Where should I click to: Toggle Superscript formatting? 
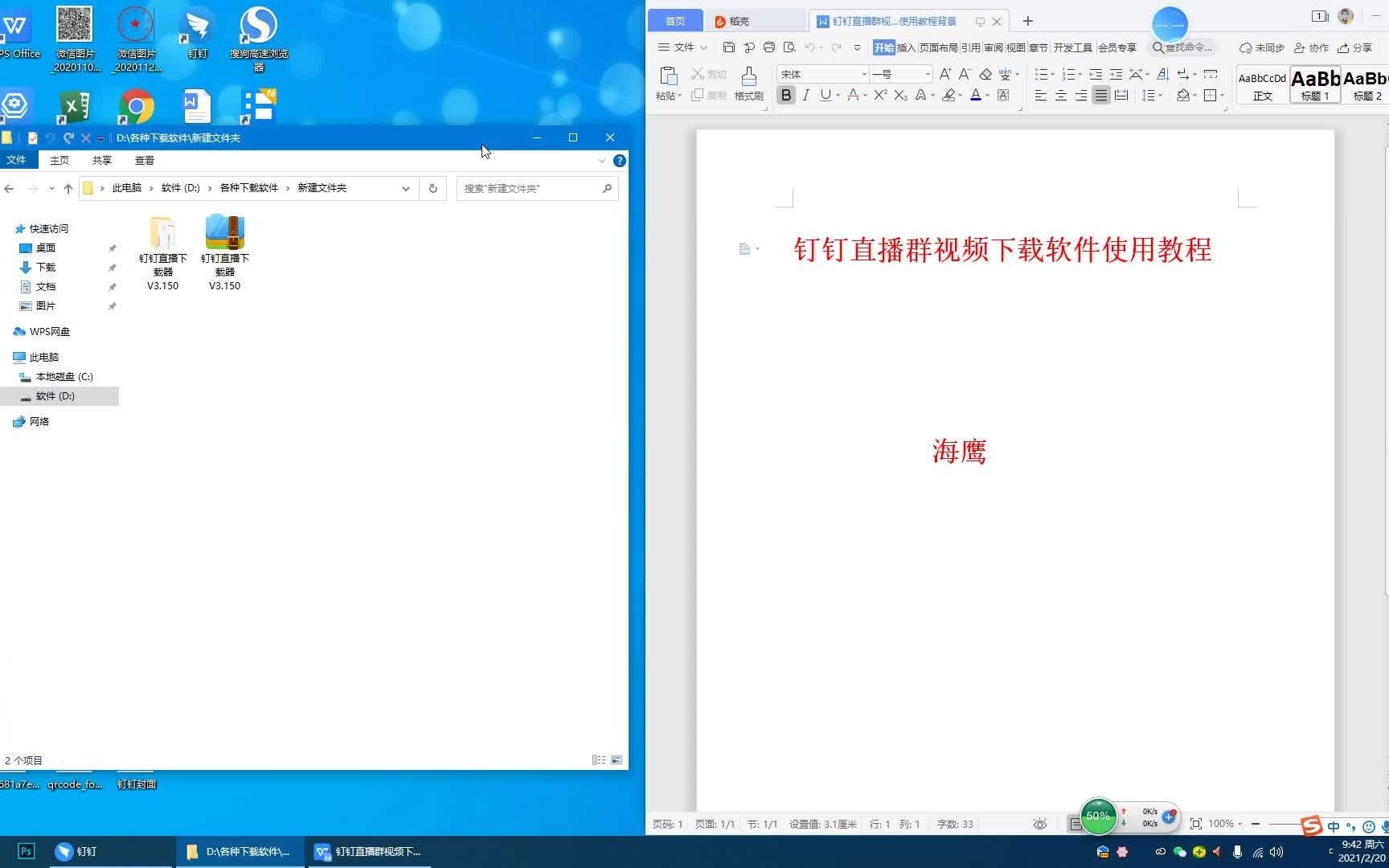click(x=880, y=96)
